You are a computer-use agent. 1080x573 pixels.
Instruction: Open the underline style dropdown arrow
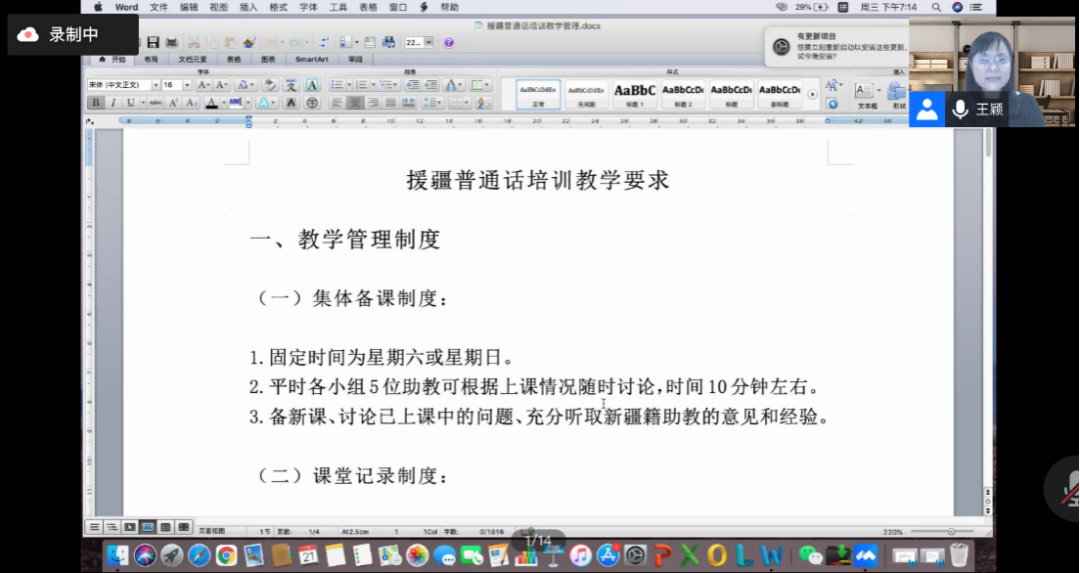coord(143,103)
